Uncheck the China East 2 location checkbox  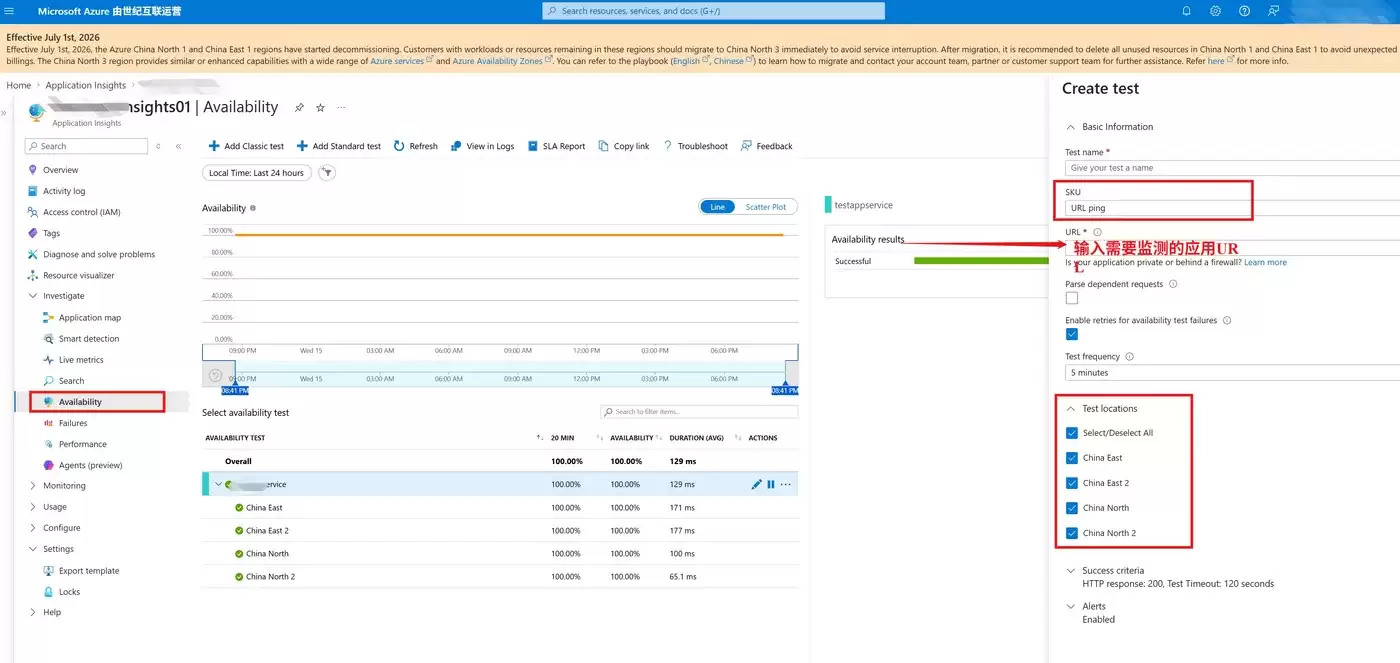pos(1072,483)
